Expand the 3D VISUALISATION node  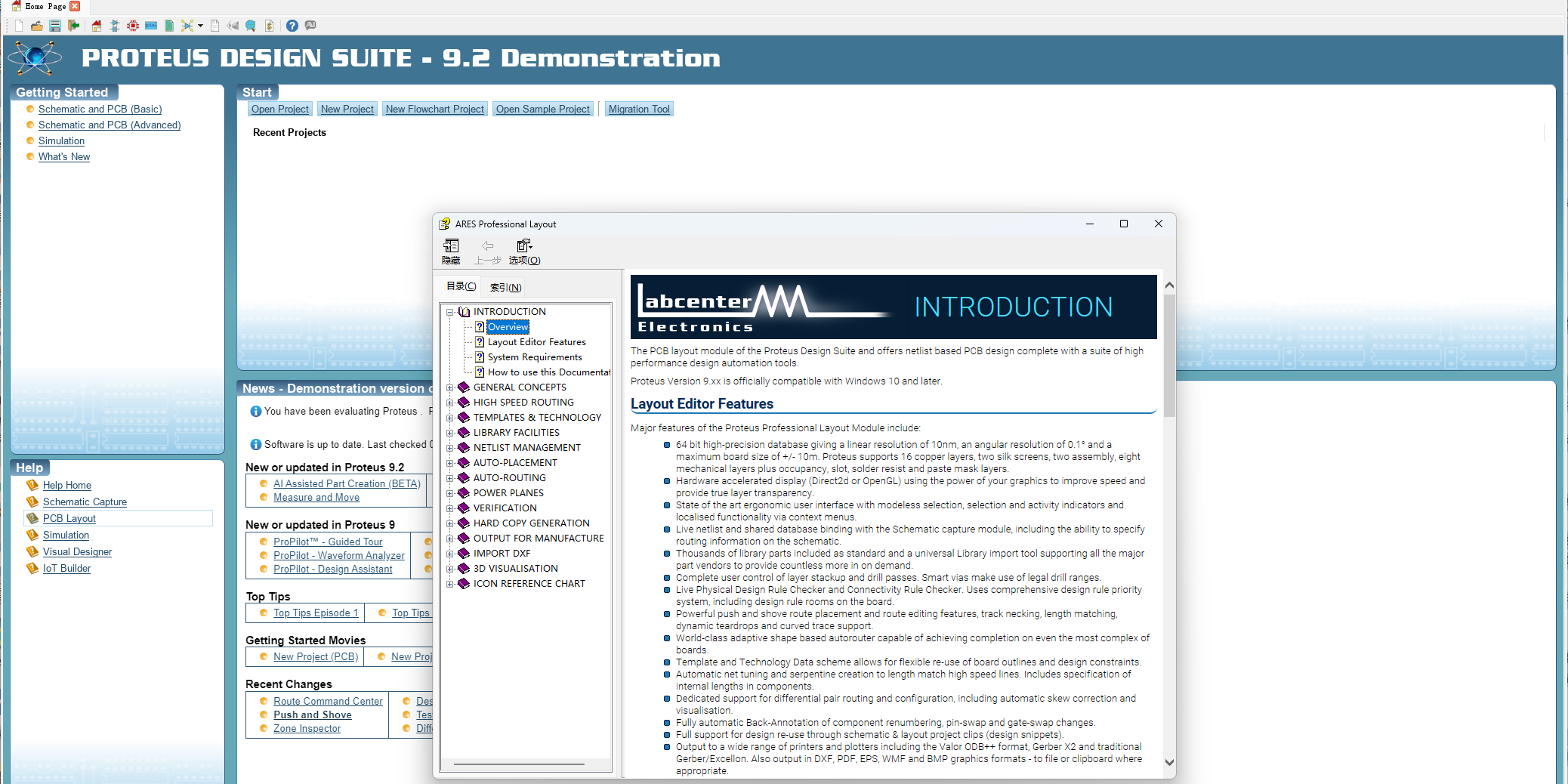(450, 569)
